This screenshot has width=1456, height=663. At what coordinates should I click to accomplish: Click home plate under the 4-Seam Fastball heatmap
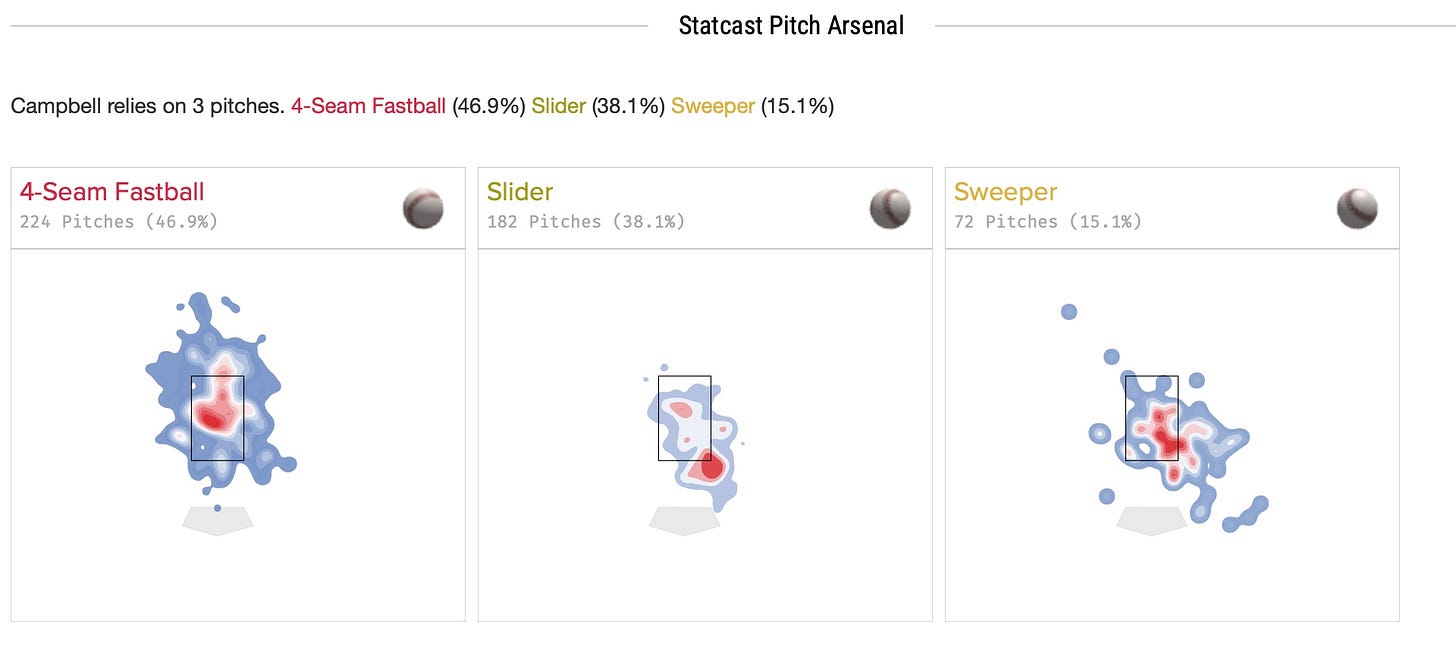point(218,520)
